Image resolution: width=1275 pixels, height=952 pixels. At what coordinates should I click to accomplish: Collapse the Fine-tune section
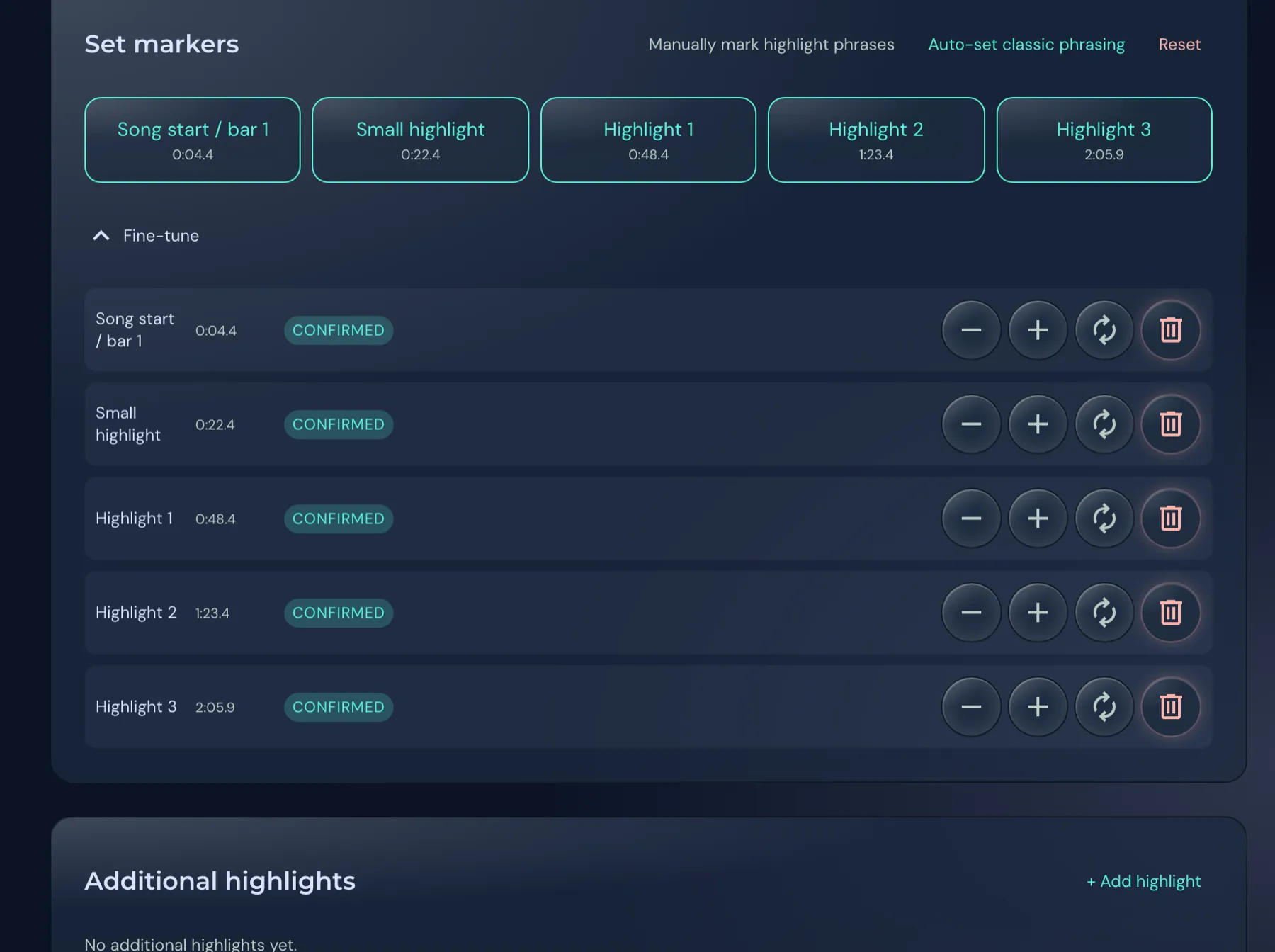point(146,236)
